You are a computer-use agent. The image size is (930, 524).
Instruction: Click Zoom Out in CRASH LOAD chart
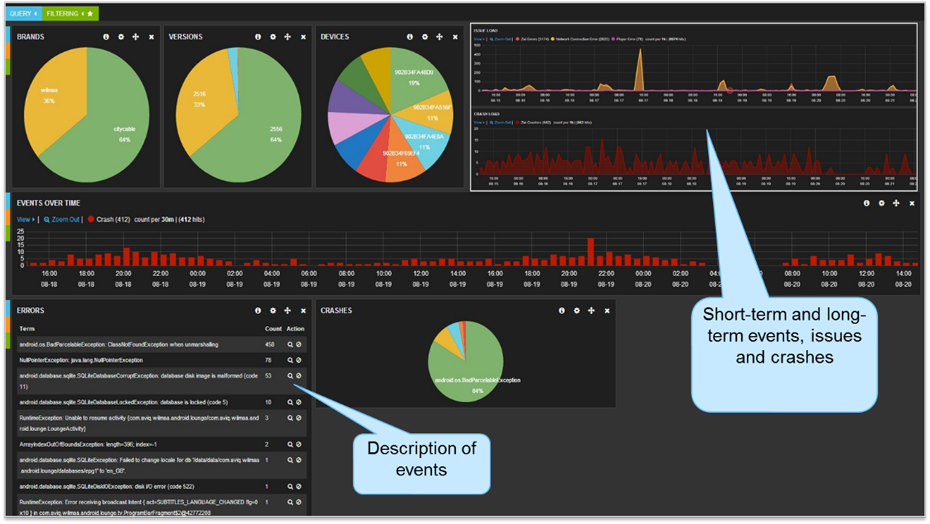point(500,123)
